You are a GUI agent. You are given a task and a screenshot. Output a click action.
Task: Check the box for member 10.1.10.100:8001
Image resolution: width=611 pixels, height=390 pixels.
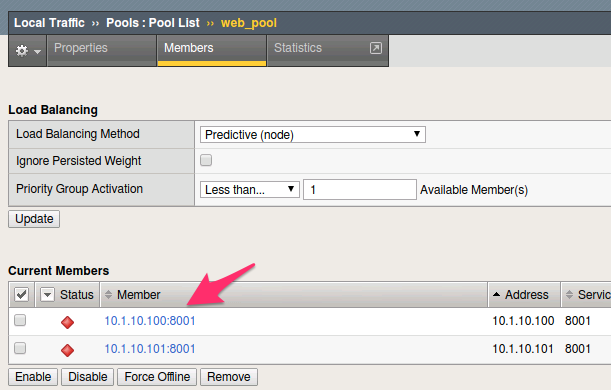[x=20, y=320]
